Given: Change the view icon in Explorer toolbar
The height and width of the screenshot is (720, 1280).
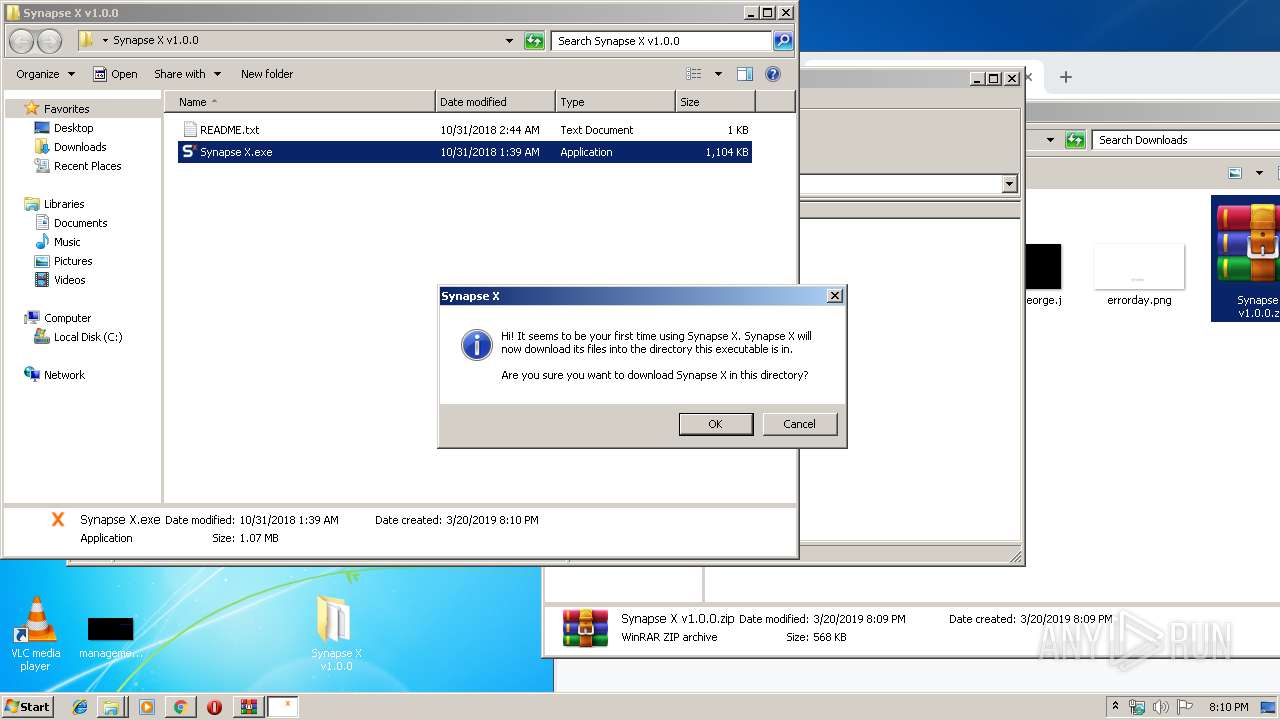Looking at the screenshot, I should coord(694,74).
